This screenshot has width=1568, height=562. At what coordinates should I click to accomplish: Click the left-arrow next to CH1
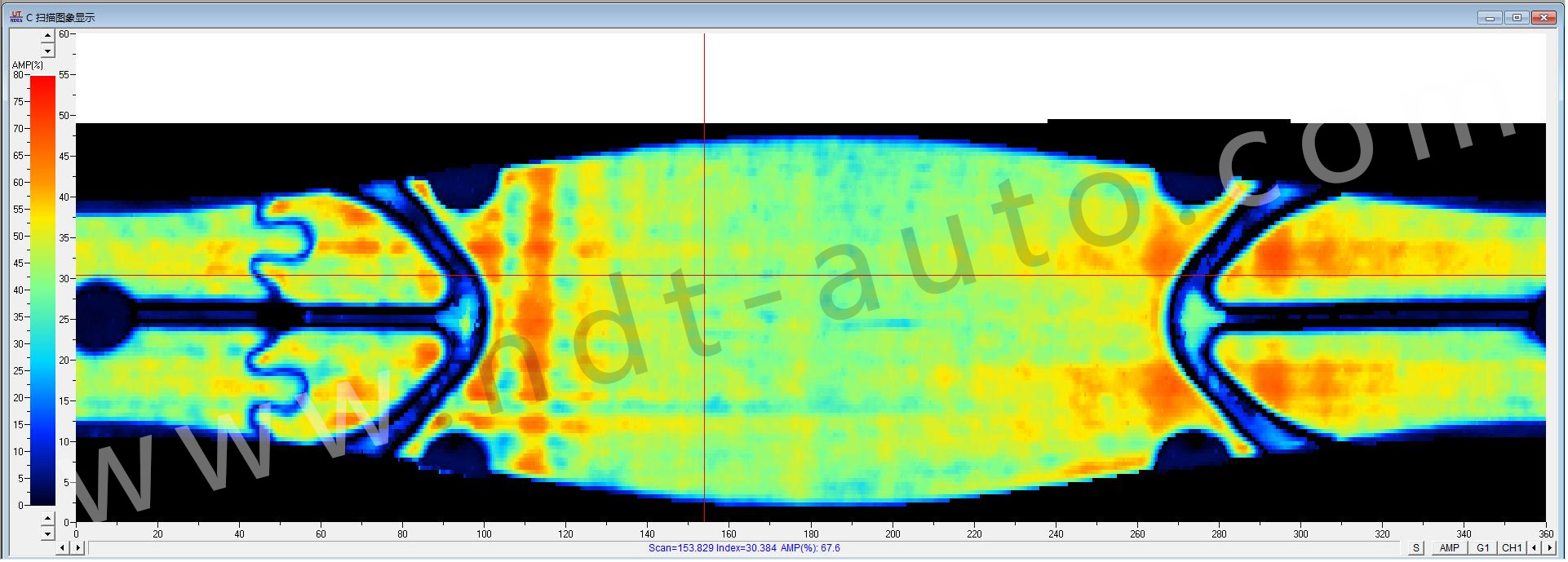click(1534, 547)
